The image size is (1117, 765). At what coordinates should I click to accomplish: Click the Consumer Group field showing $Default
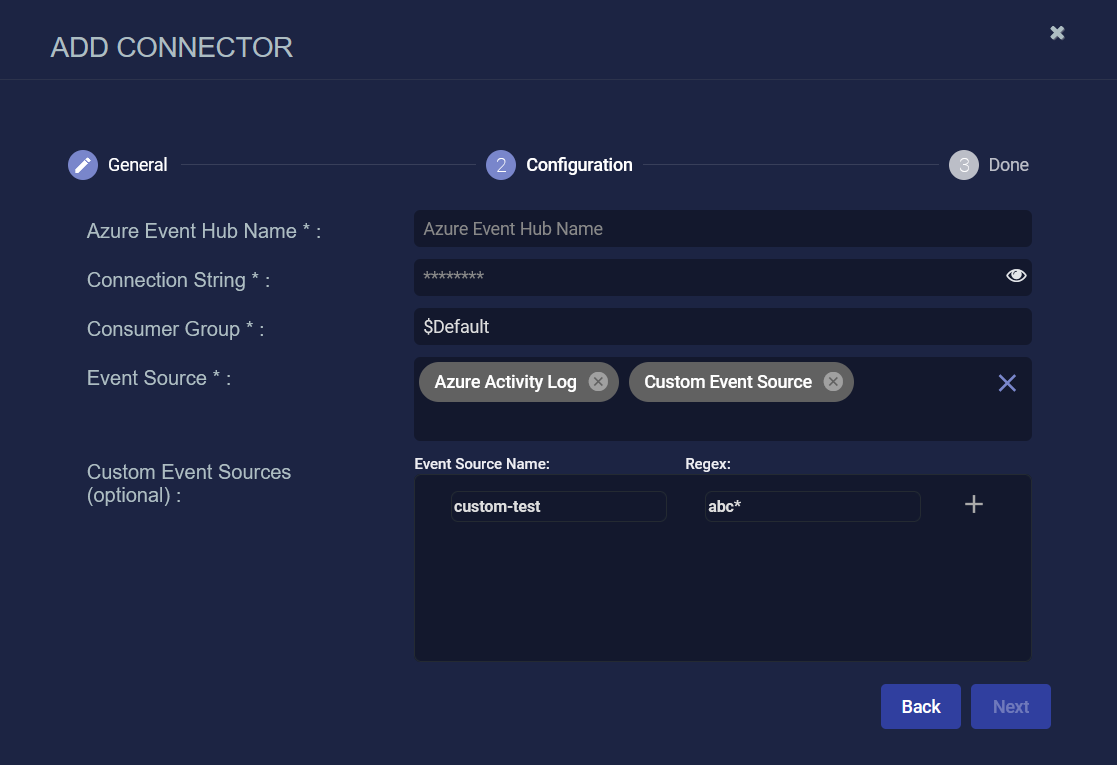pyautogui.click(x=722, y=327)
